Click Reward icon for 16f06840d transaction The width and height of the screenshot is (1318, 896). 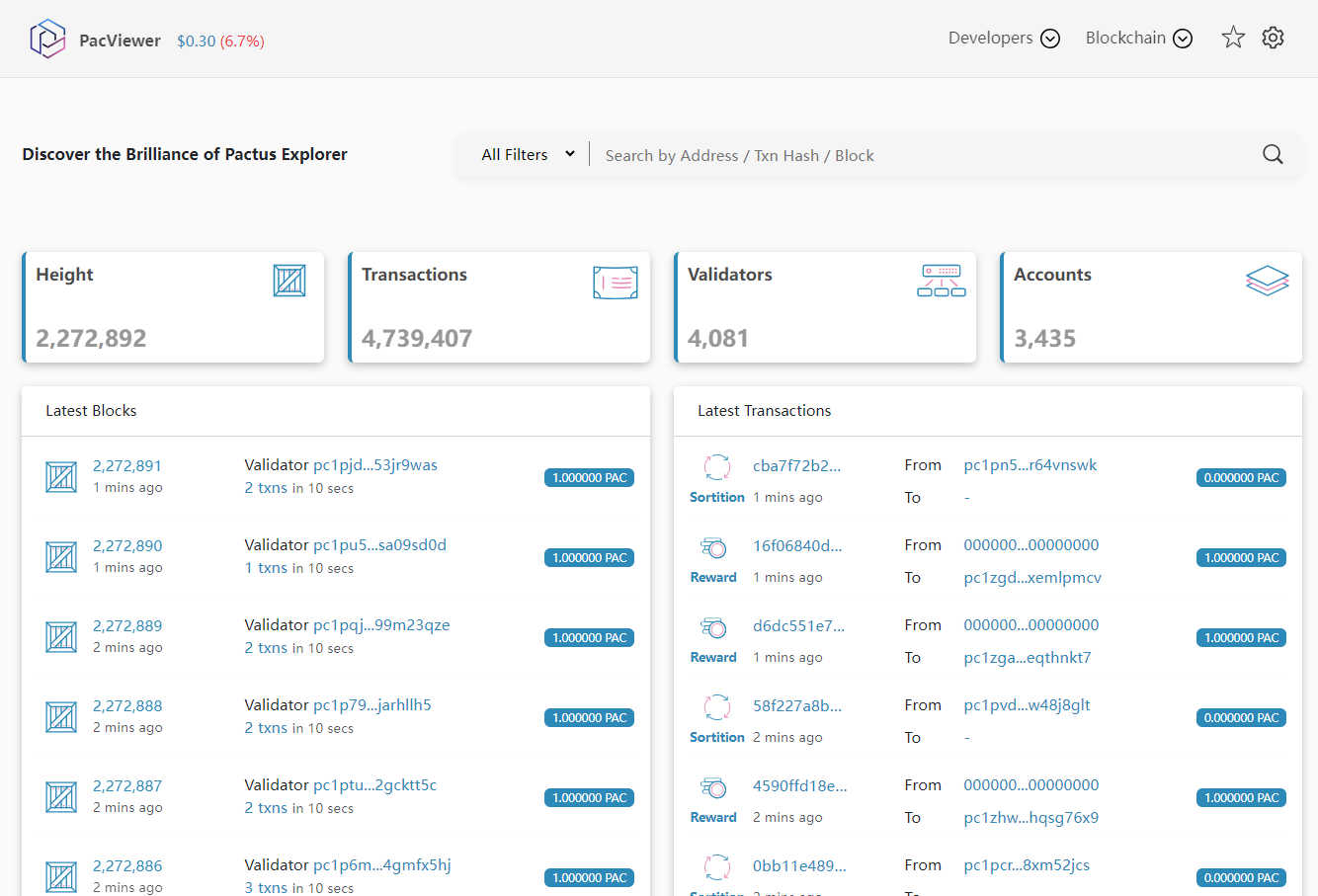pos(713,547)
